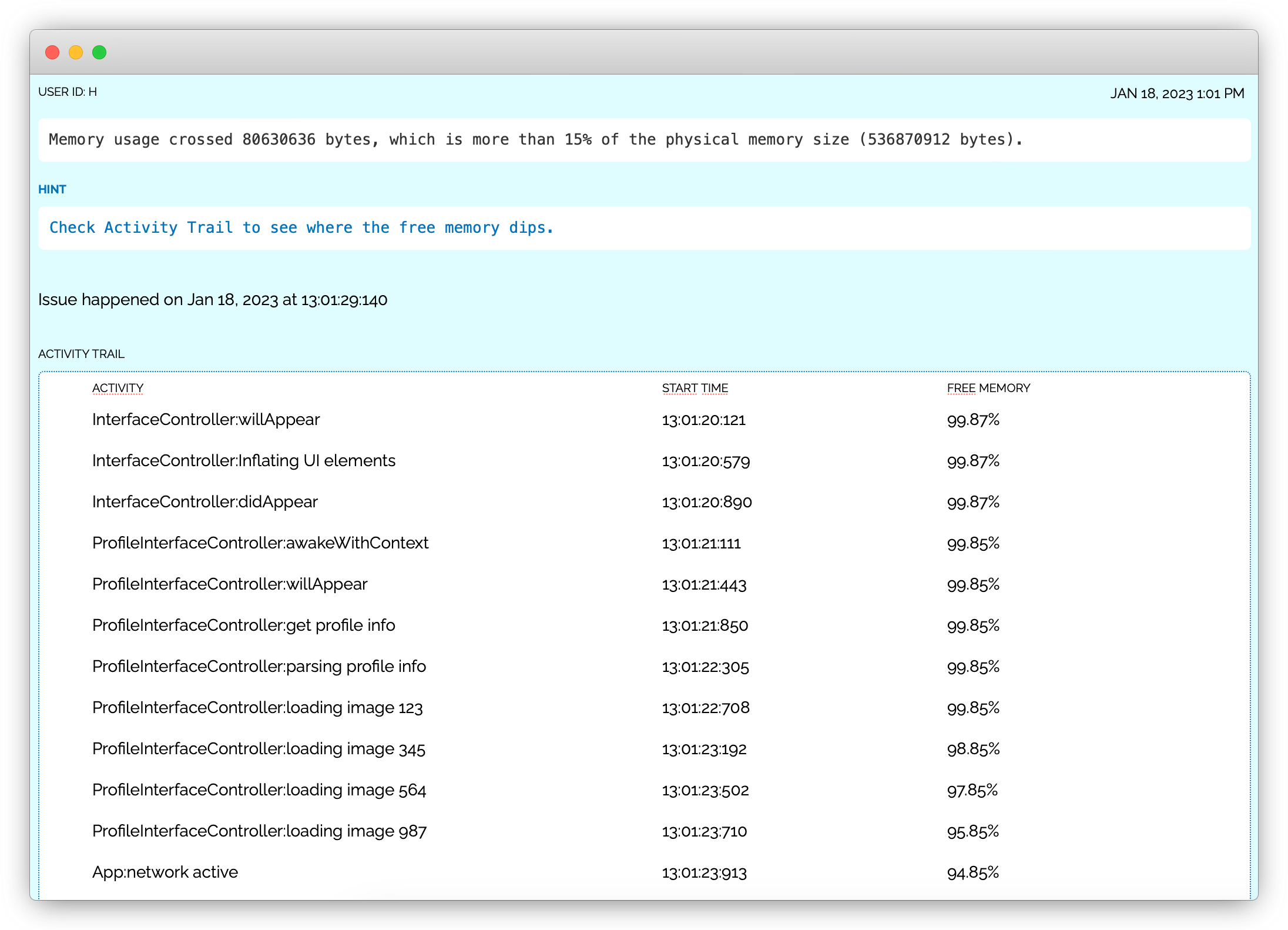The height and width of the screenshot is (930, 1288).
Task: Click the HINT label
Action: point(52,189)
